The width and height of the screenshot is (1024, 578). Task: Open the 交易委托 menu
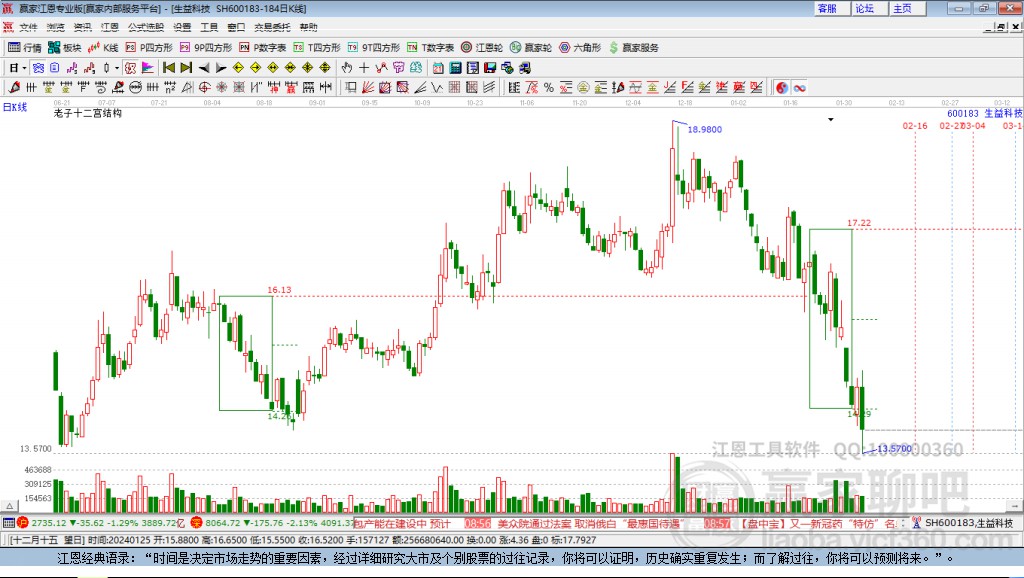click(x=272, y=27)
